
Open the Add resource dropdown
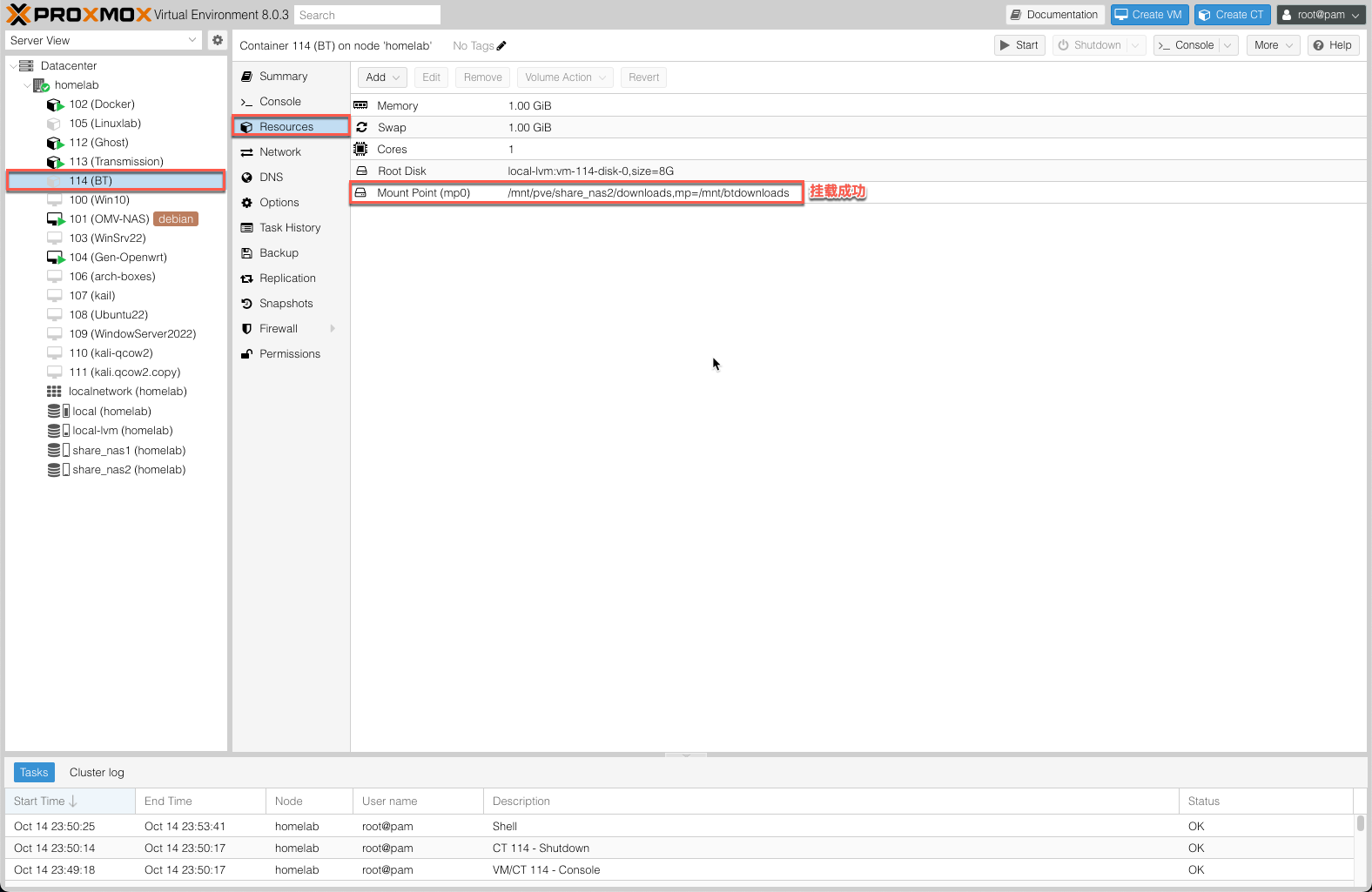382,77
